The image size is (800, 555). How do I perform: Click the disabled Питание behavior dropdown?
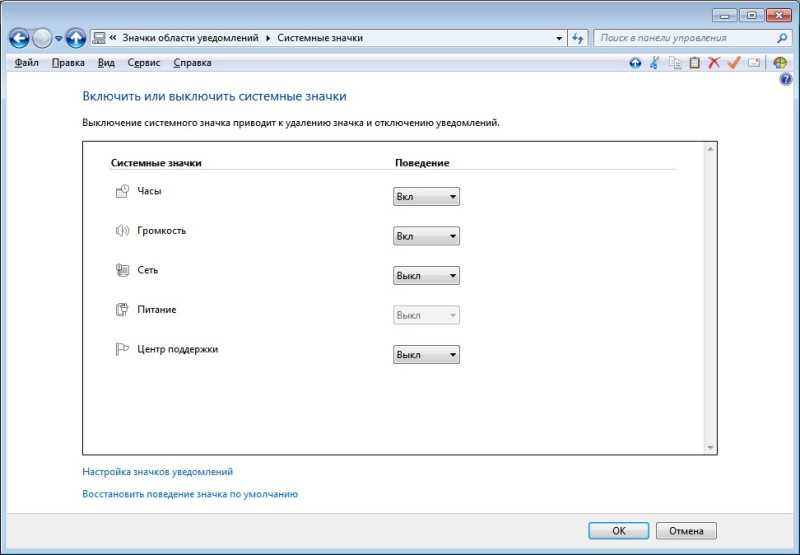tap(426, 315)
